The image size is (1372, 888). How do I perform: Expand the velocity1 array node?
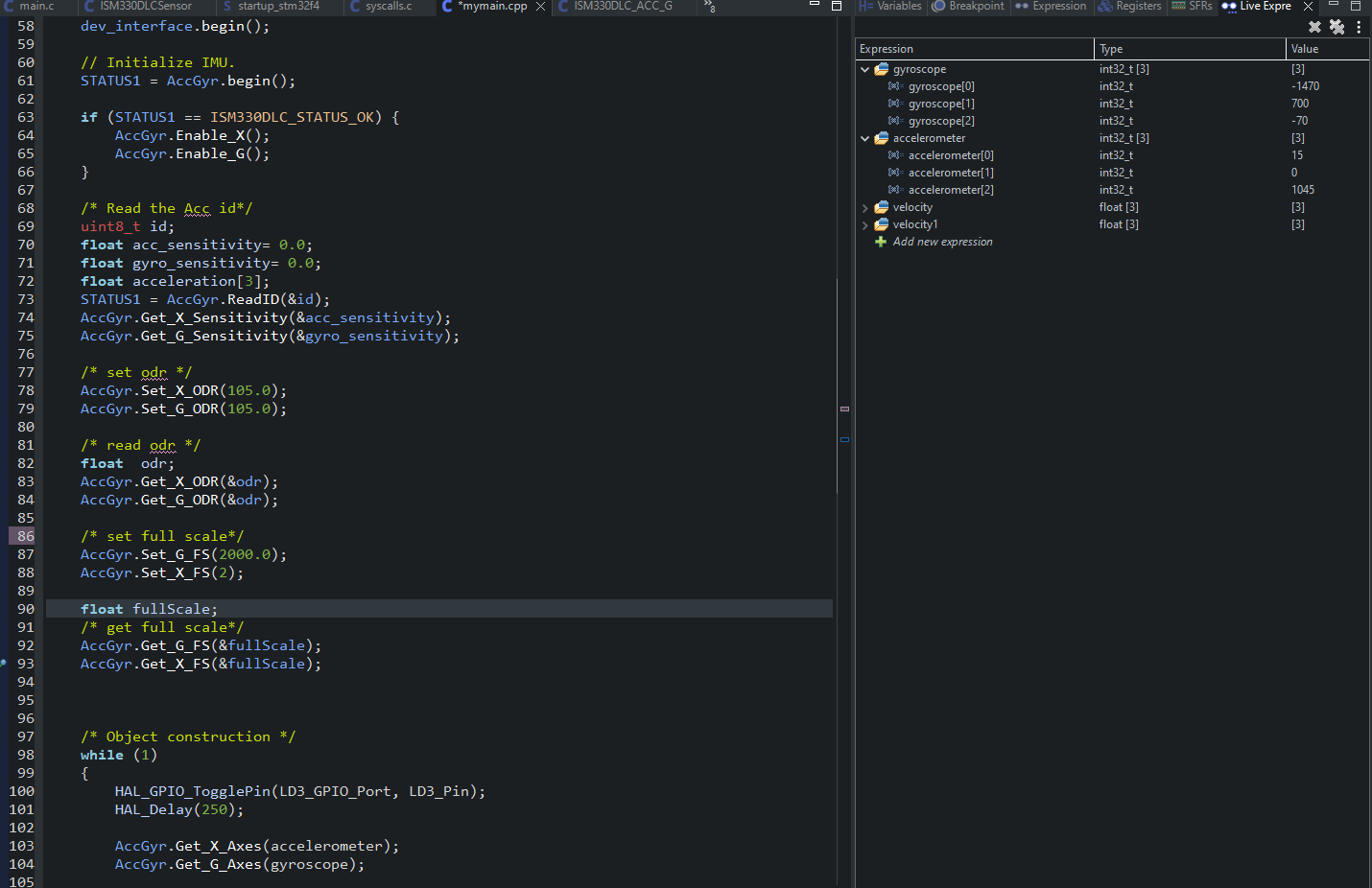(x=864, y=225)
